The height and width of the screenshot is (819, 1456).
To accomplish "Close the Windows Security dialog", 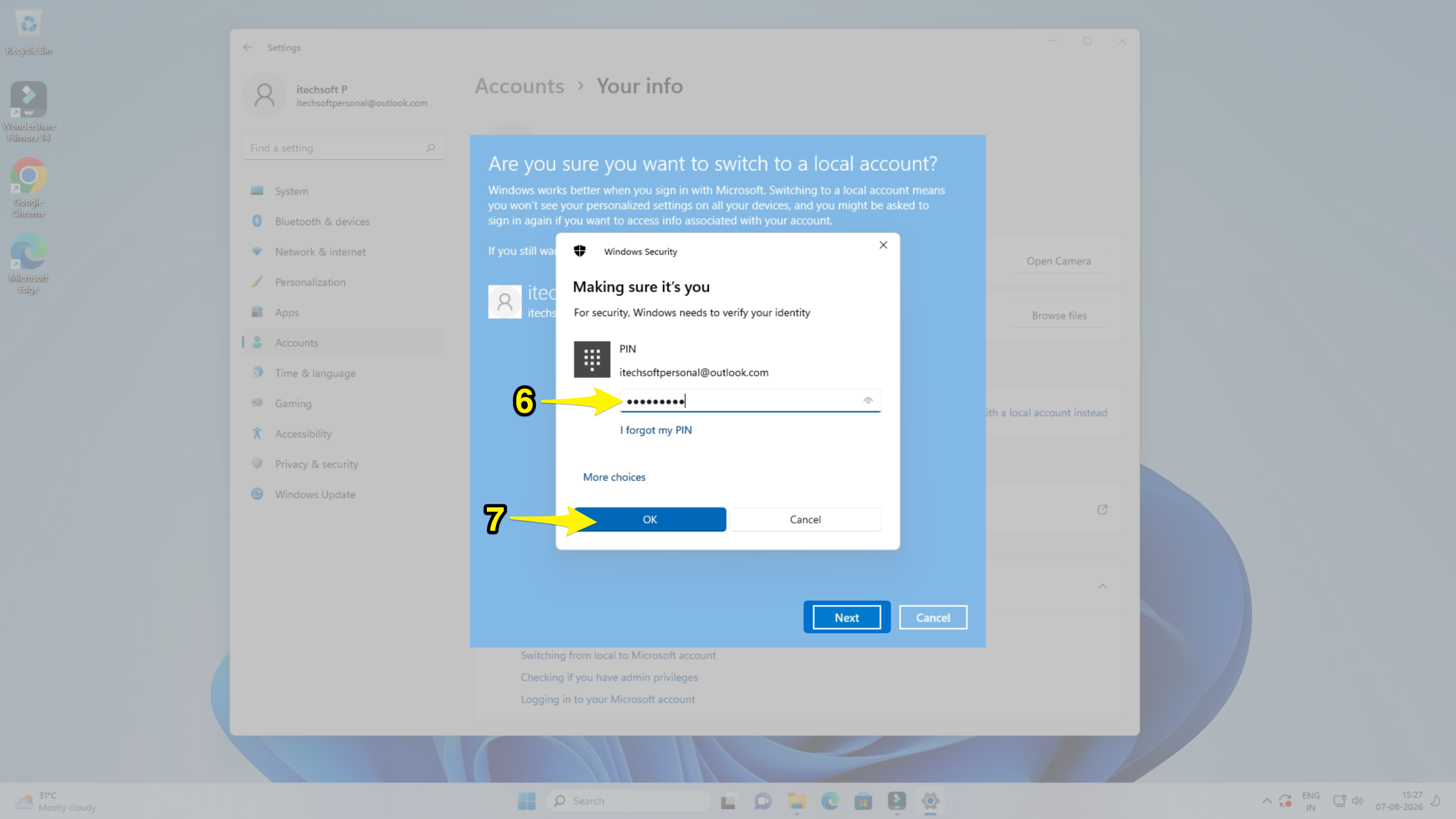I will click(x=883, y=245).
